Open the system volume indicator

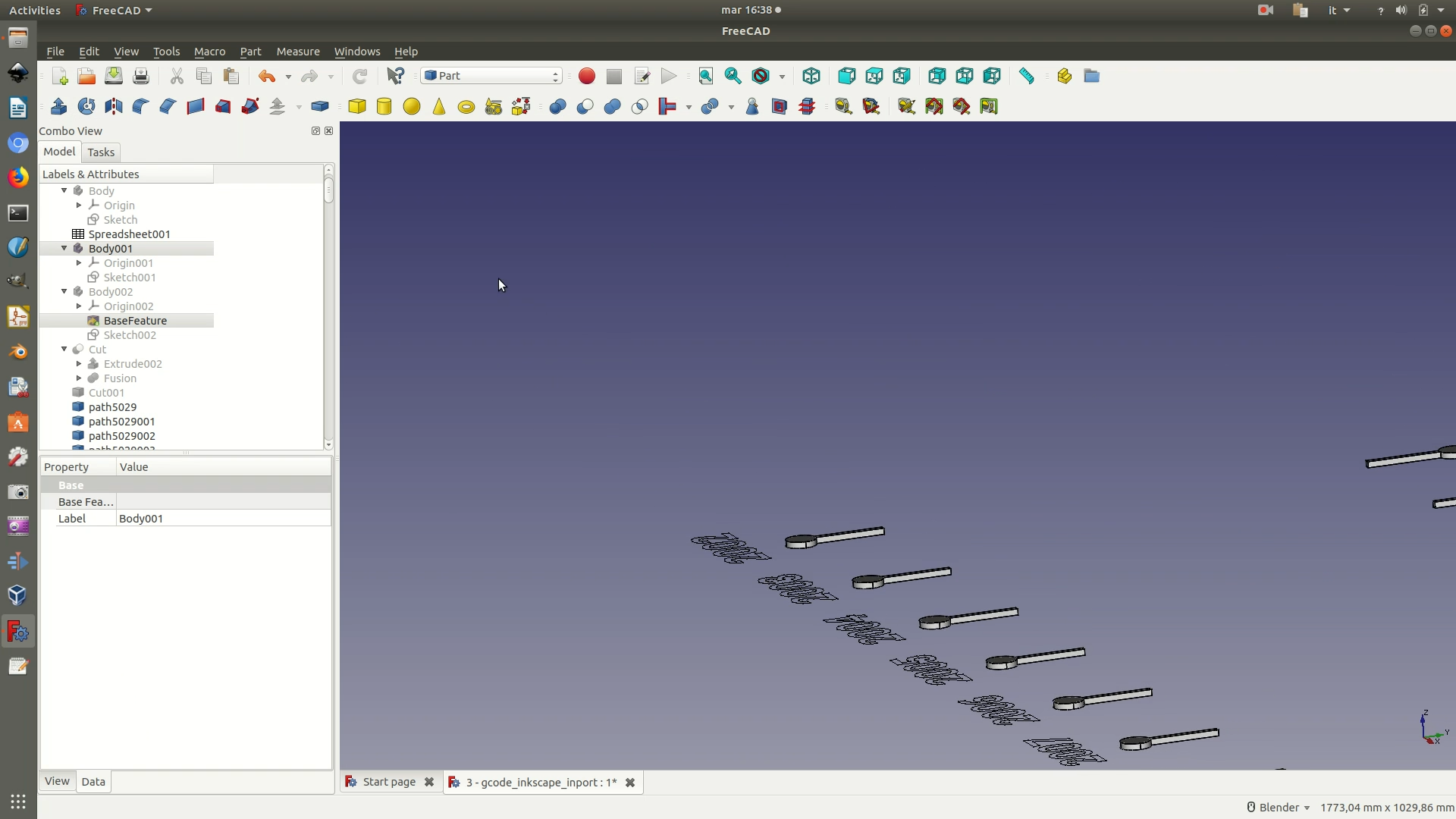(x=1401, y=10)
